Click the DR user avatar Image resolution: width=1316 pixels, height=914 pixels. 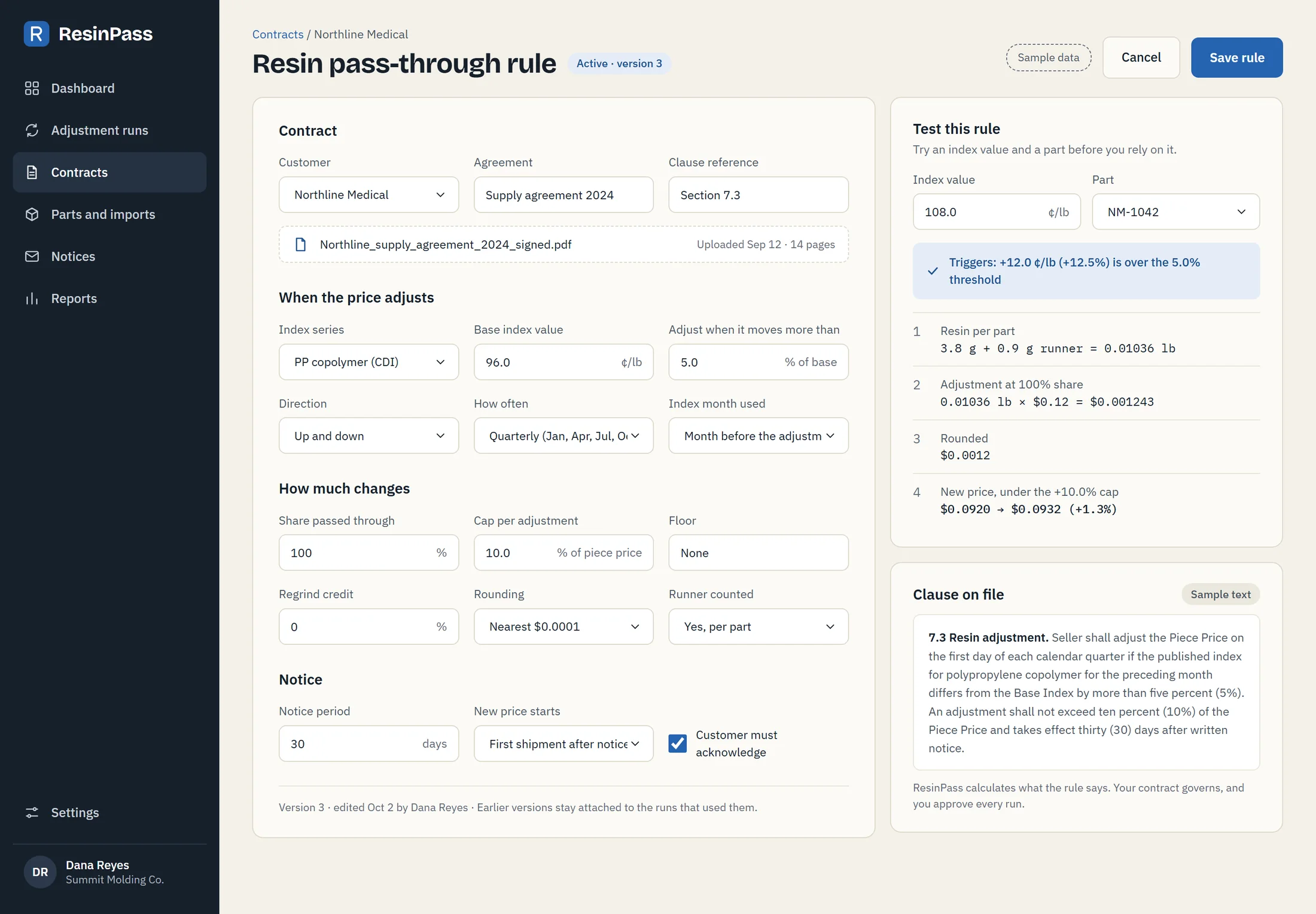(40, 872)
